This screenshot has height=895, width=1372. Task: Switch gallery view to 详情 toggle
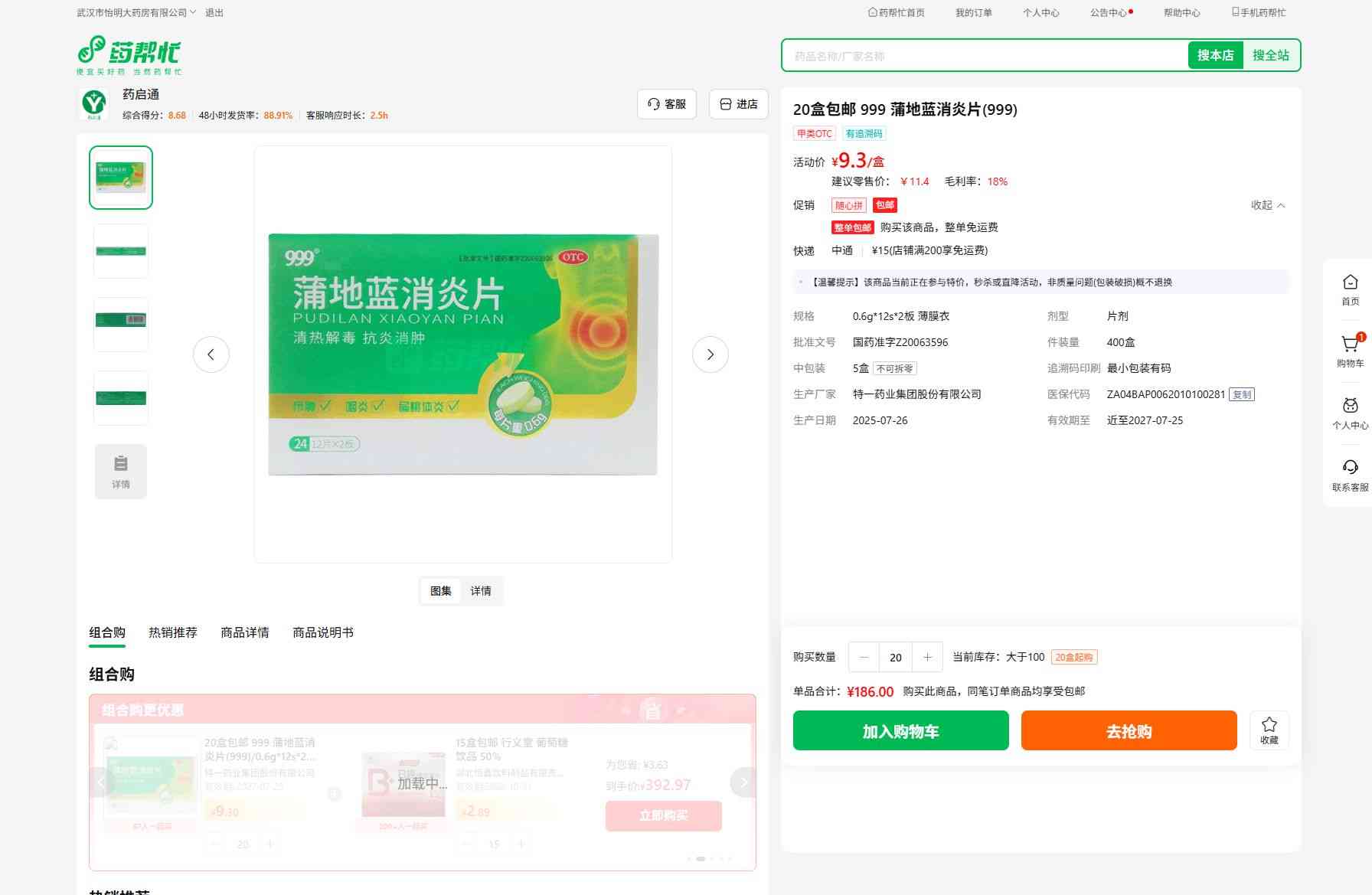481,591
